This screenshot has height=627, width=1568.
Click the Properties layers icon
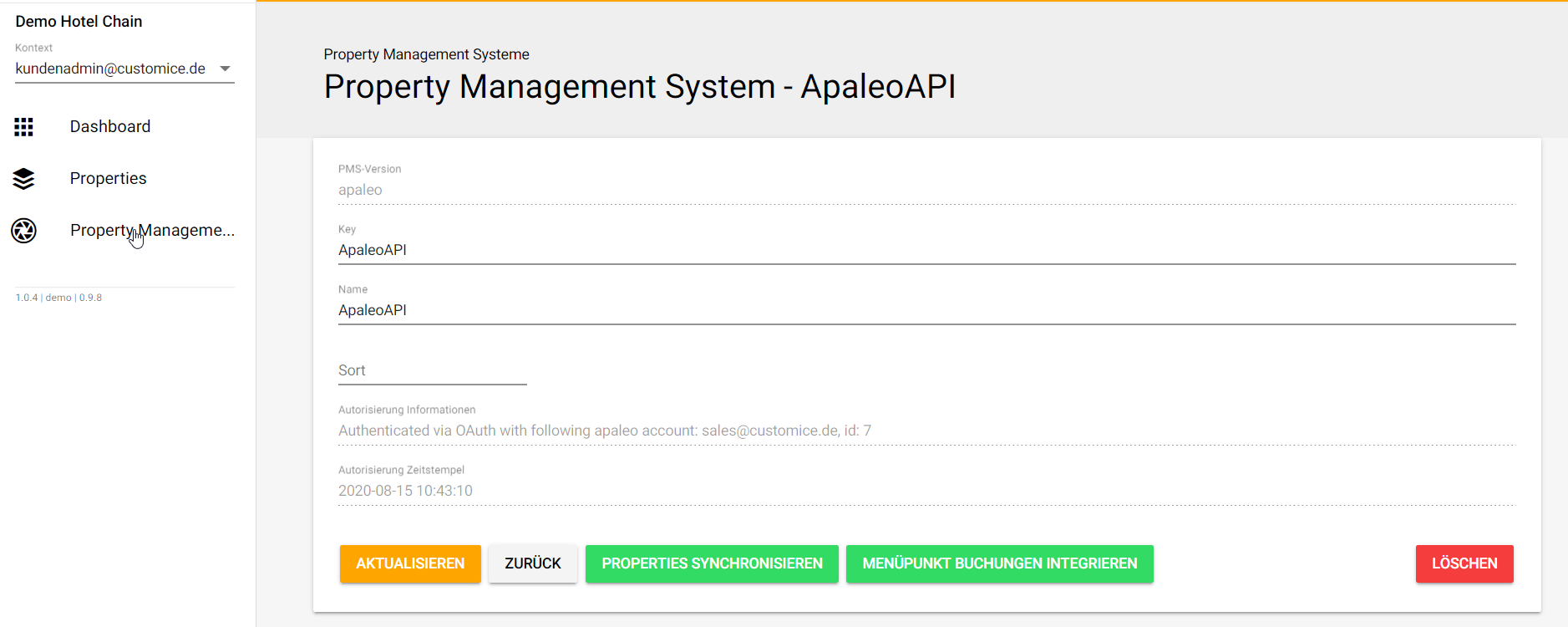23,179
